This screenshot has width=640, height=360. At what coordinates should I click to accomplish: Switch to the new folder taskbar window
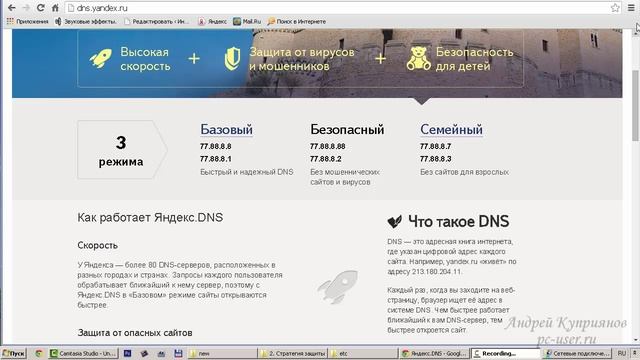pos(222,353)
